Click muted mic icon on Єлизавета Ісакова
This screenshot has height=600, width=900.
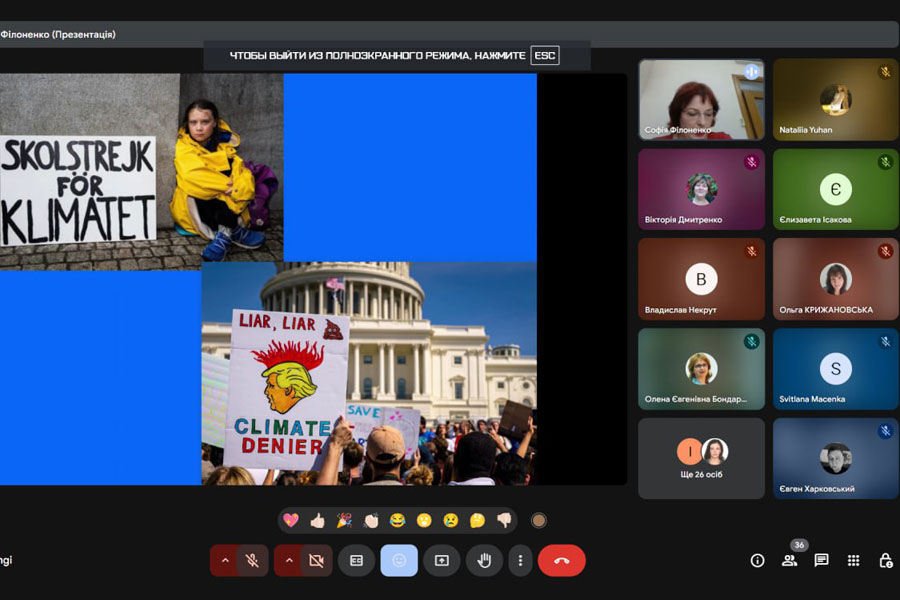coord(886,162)
